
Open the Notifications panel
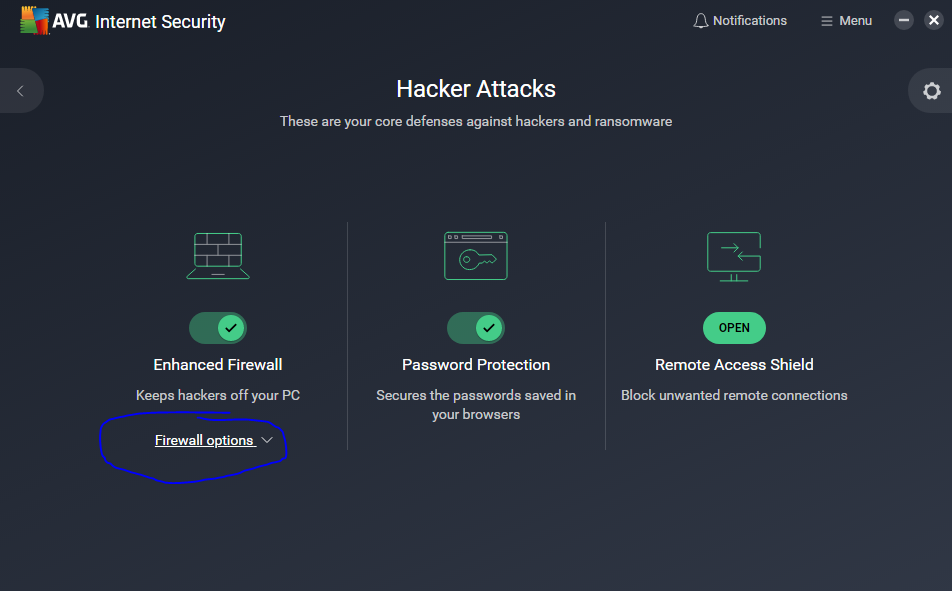[x=740, y=21]
